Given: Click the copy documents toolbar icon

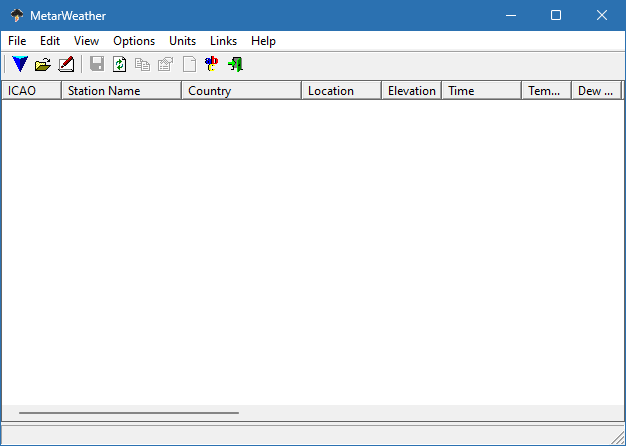Looking at the screenshot, I should click(x=143, y=65).
